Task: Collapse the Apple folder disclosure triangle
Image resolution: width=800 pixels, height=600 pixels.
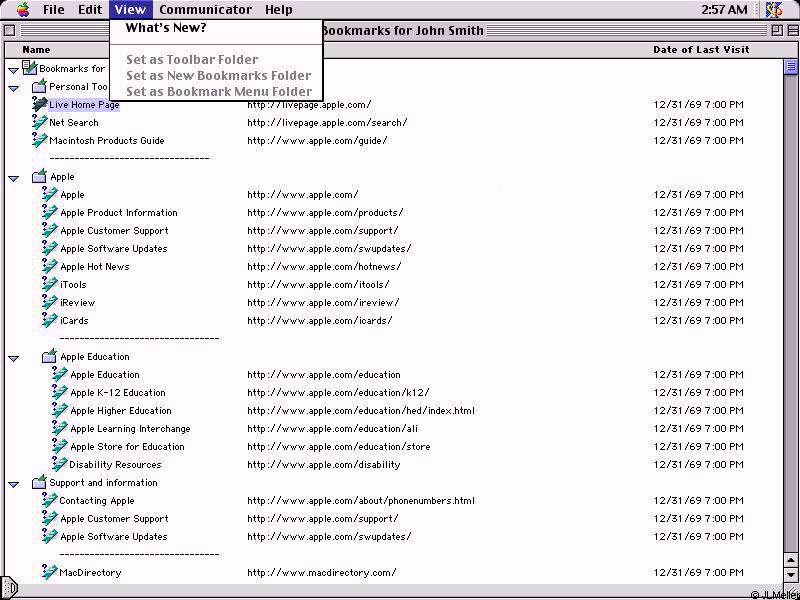Action: point(14,178)
